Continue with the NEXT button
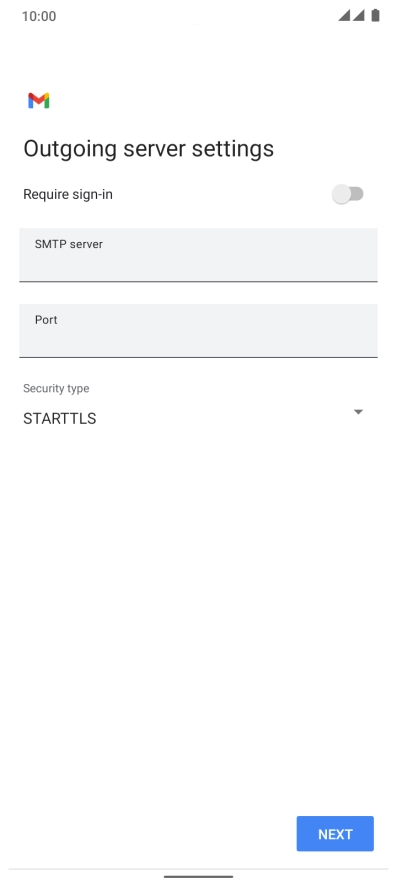Image resolution: width=397 pixels, height=884 pixels. 335,834
